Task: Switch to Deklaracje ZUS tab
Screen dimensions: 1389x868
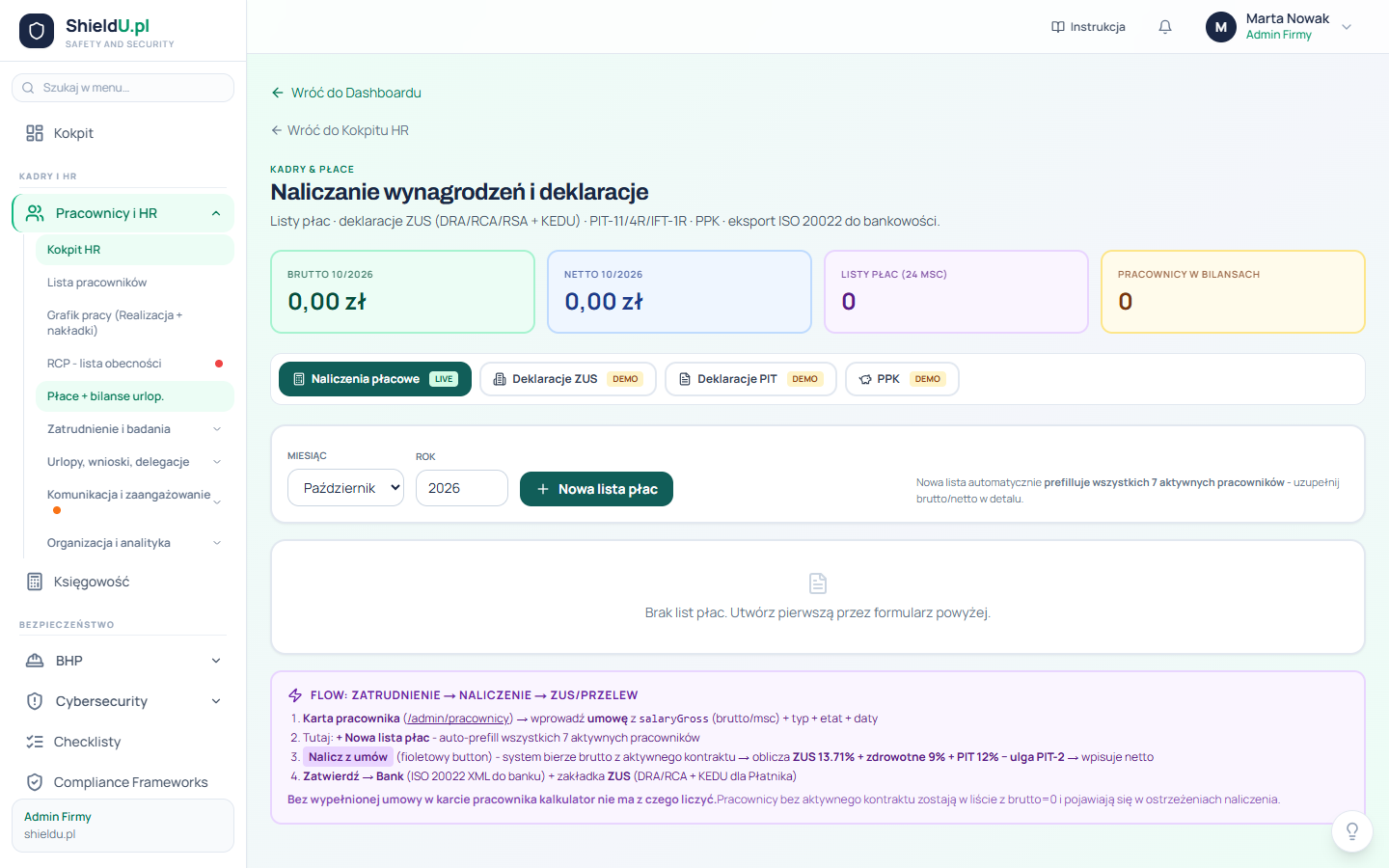Action: 568,379
